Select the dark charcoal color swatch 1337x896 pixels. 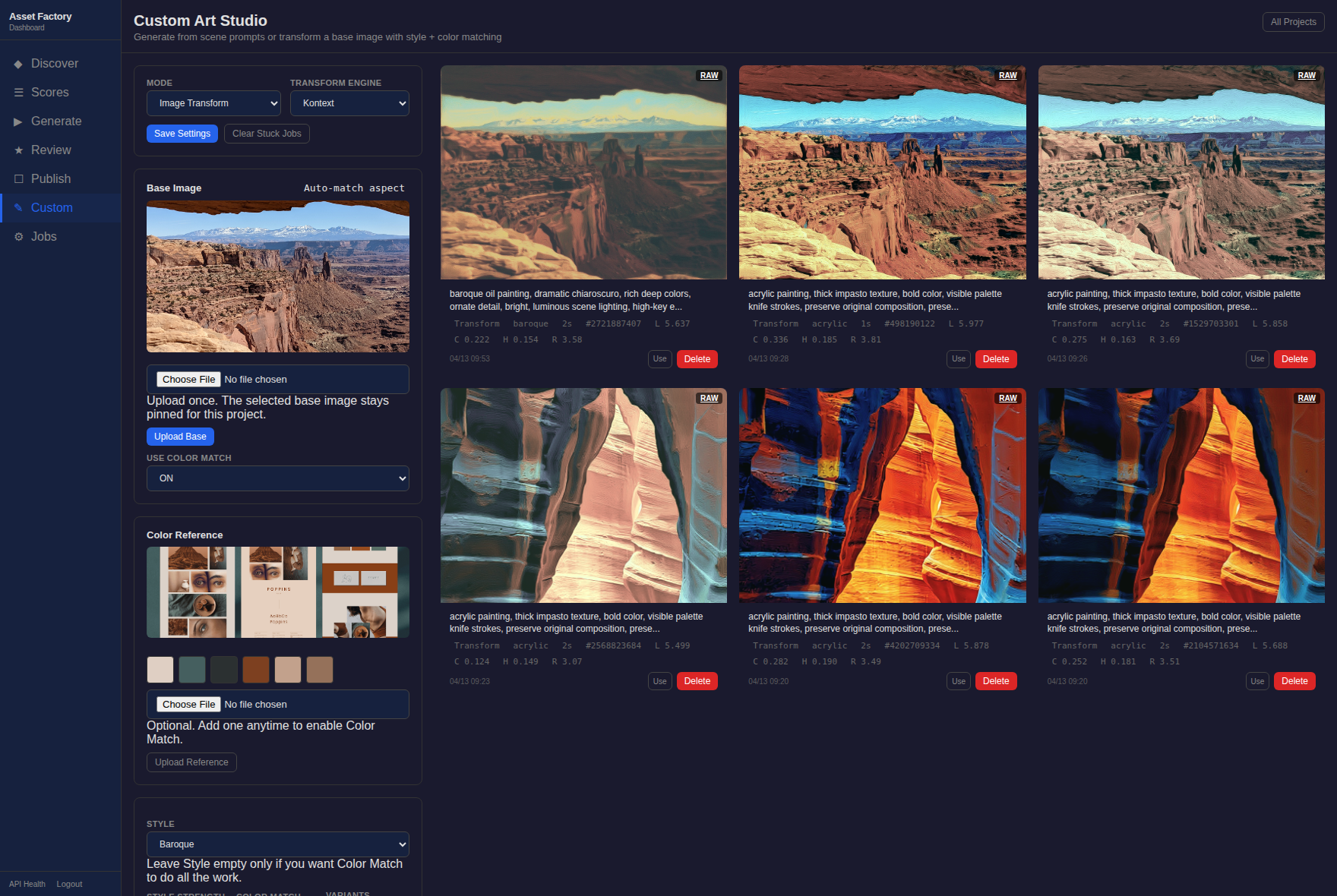click(224, 670)
